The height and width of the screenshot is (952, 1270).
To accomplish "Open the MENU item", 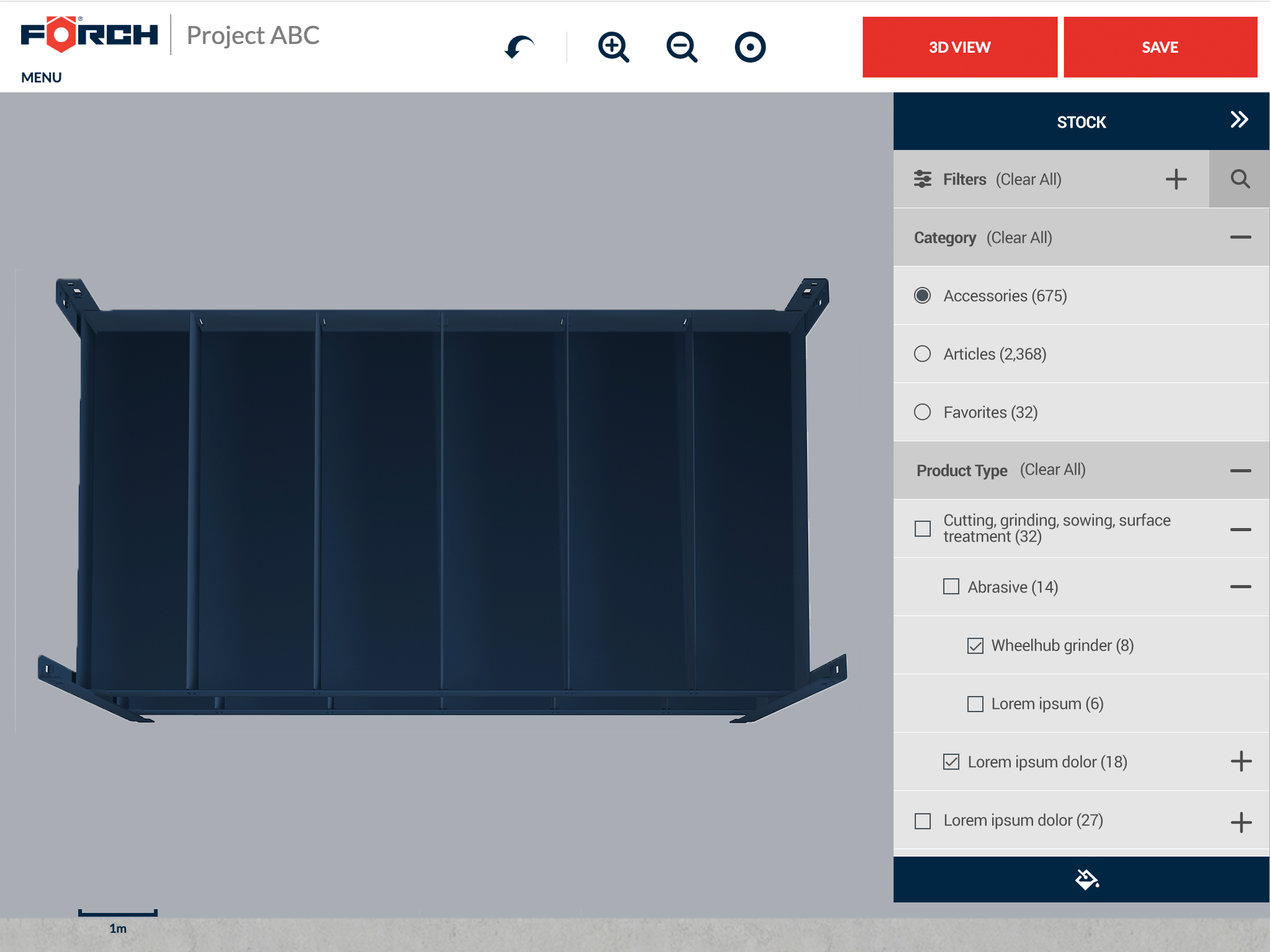I will (x=41, y=77).
